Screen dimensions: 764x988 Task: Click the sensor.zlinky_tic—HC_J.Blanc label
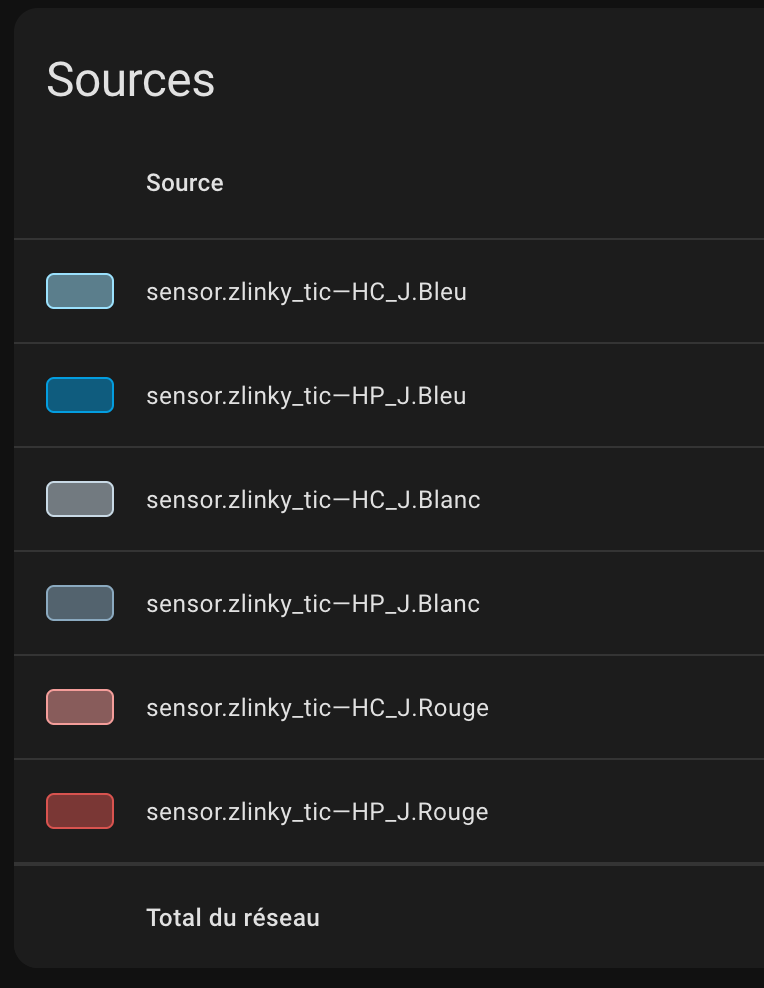313,500
